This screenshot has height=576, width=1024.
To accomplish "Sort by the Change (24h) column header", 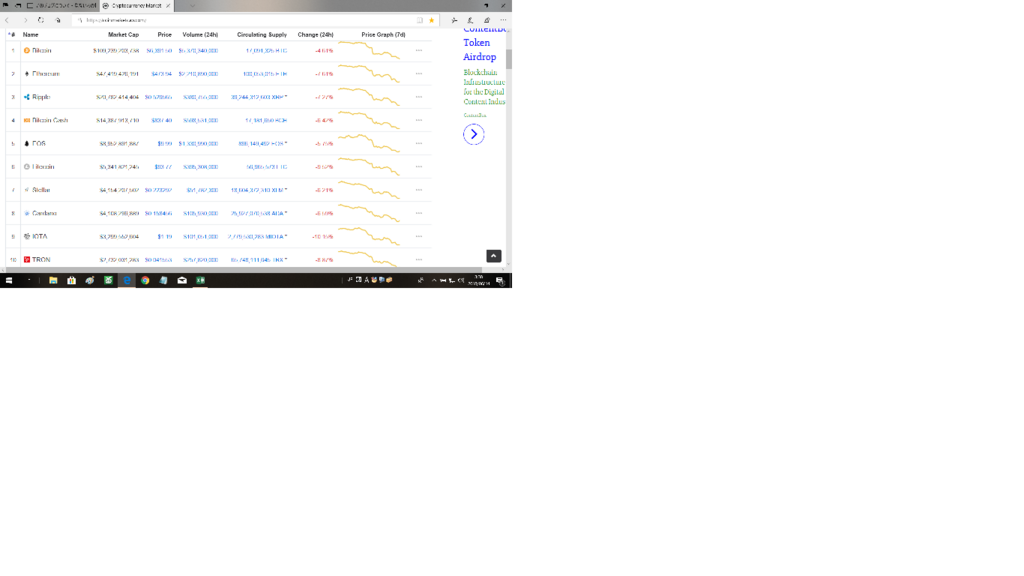I will (315, 35).
